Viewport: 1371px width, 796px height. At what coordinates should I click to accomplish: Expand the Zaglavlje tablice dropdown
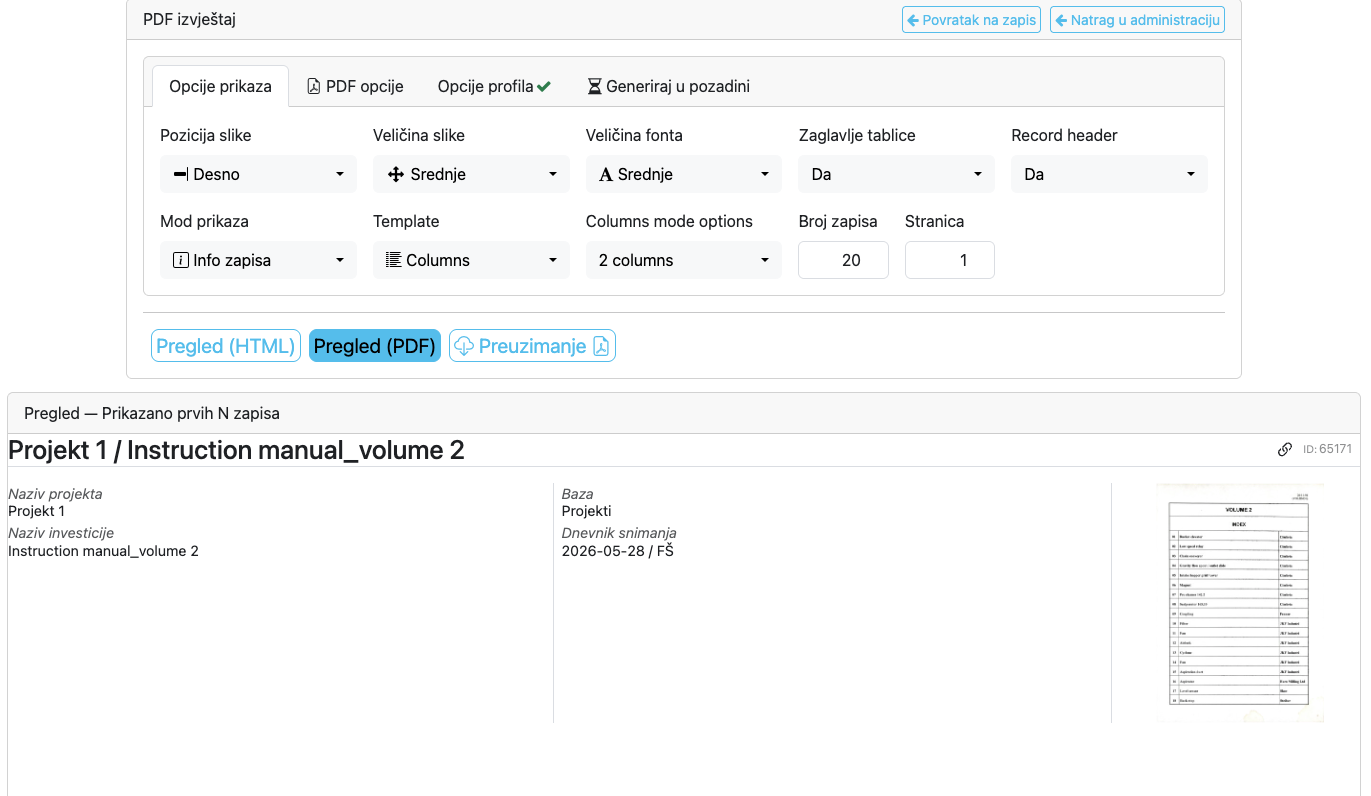point(897,174)
